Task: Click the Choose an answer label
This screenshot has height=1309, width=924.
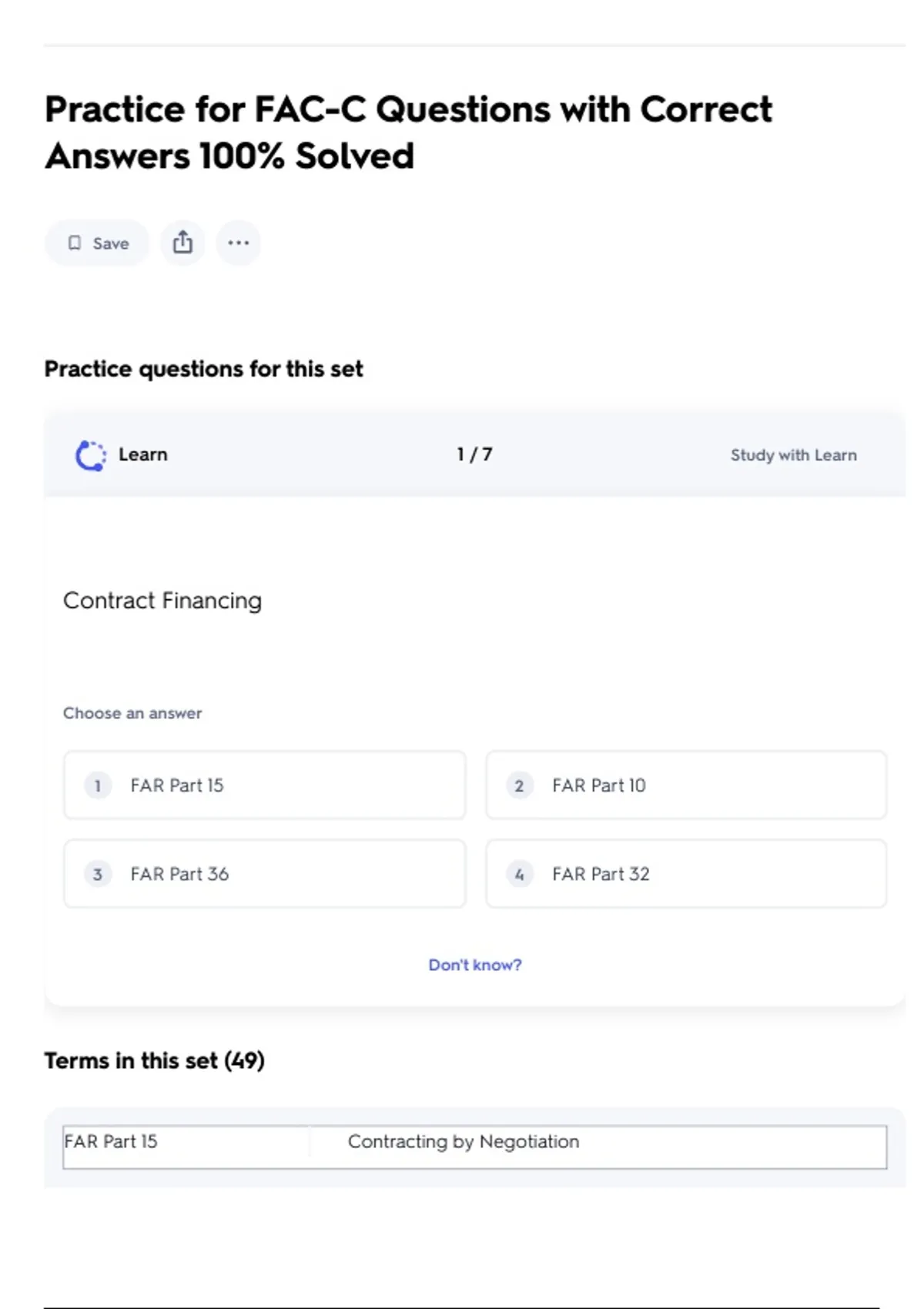Action: [132, 713]
